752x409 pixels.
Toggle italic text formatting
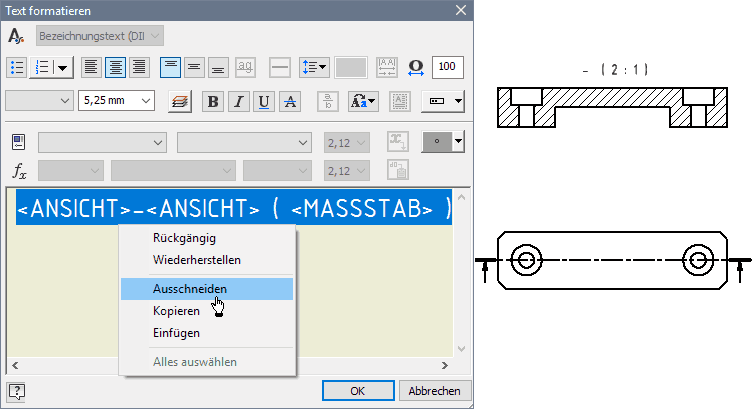[239, 100]
